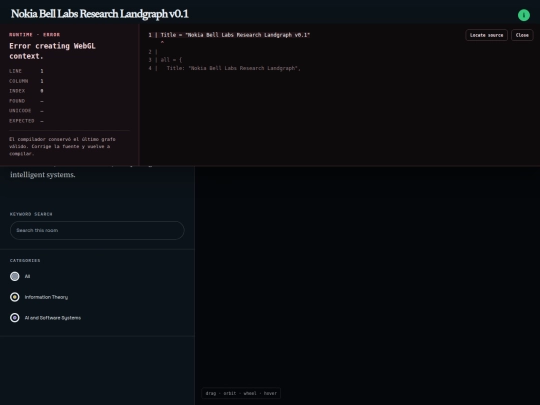Select the All category radio
This screenshot has width=540, height=405.
15,276
